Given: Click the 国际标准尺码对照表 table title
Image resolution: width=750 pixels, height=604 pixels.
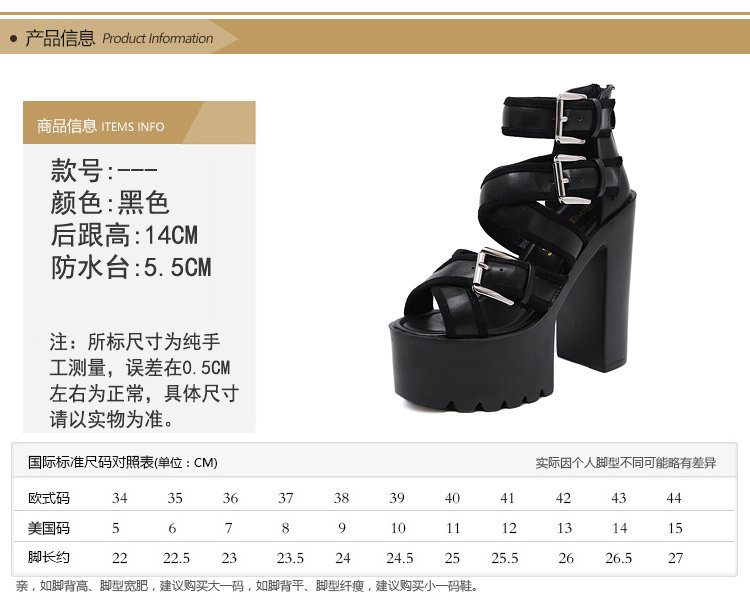Looking at the screenshot, I should 122,462.
